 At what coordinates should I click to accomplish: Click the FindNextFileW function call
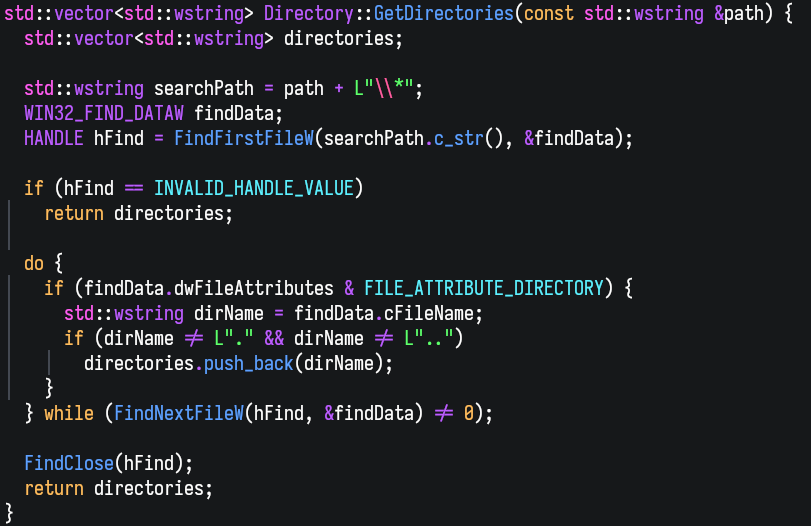[x=178, y=413]
